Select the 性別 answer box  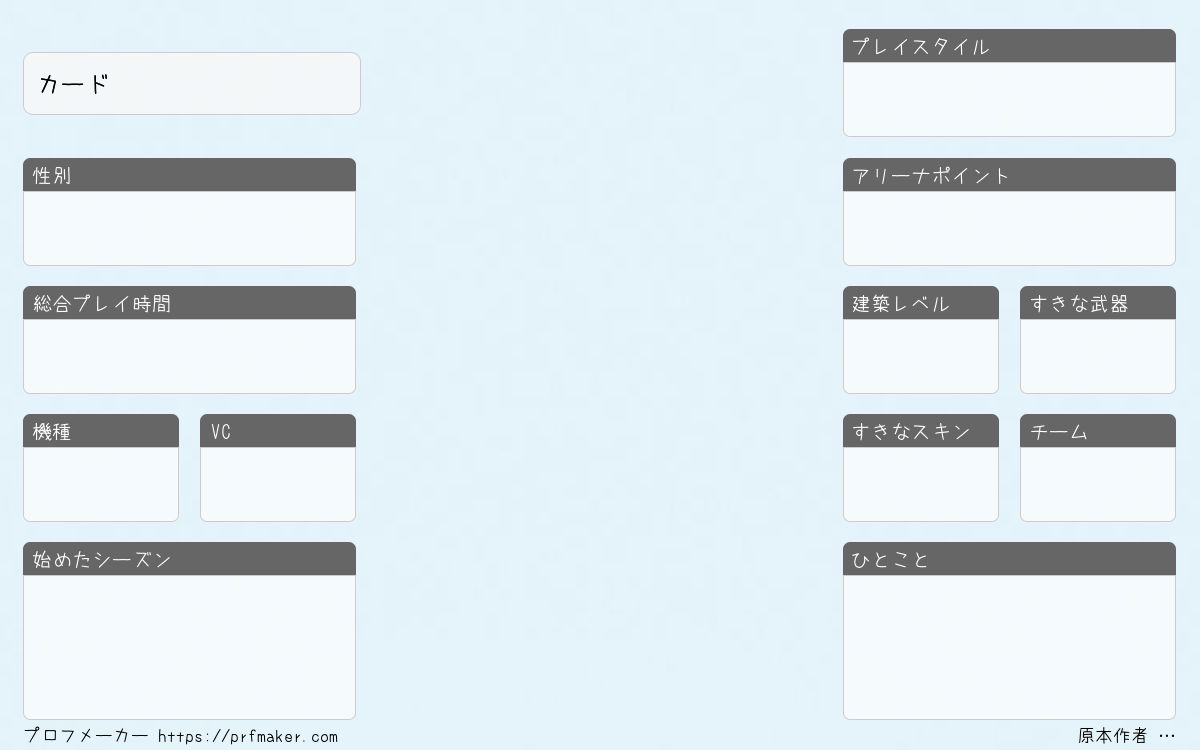tap(189, 228)
